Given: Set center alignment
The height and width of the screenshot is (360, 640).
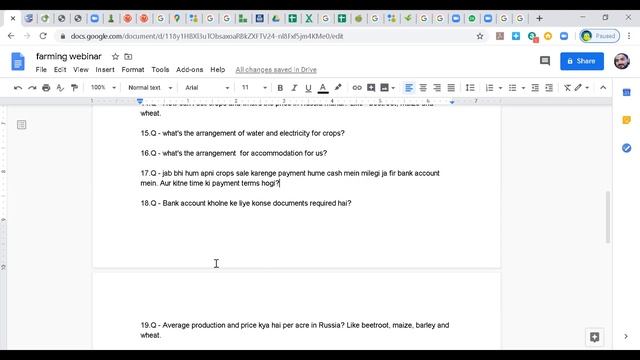Looking at the screenshot, I should point(423,88).
